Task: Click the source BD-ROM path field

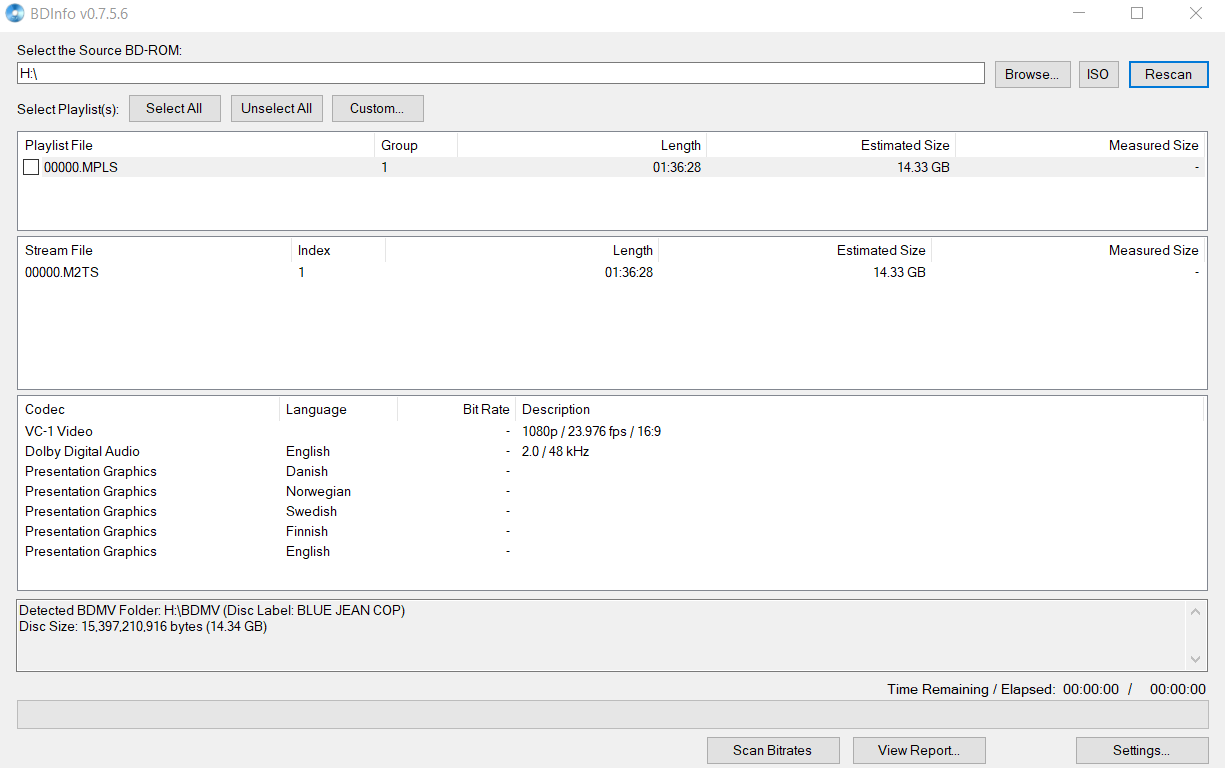Action: 501,74
